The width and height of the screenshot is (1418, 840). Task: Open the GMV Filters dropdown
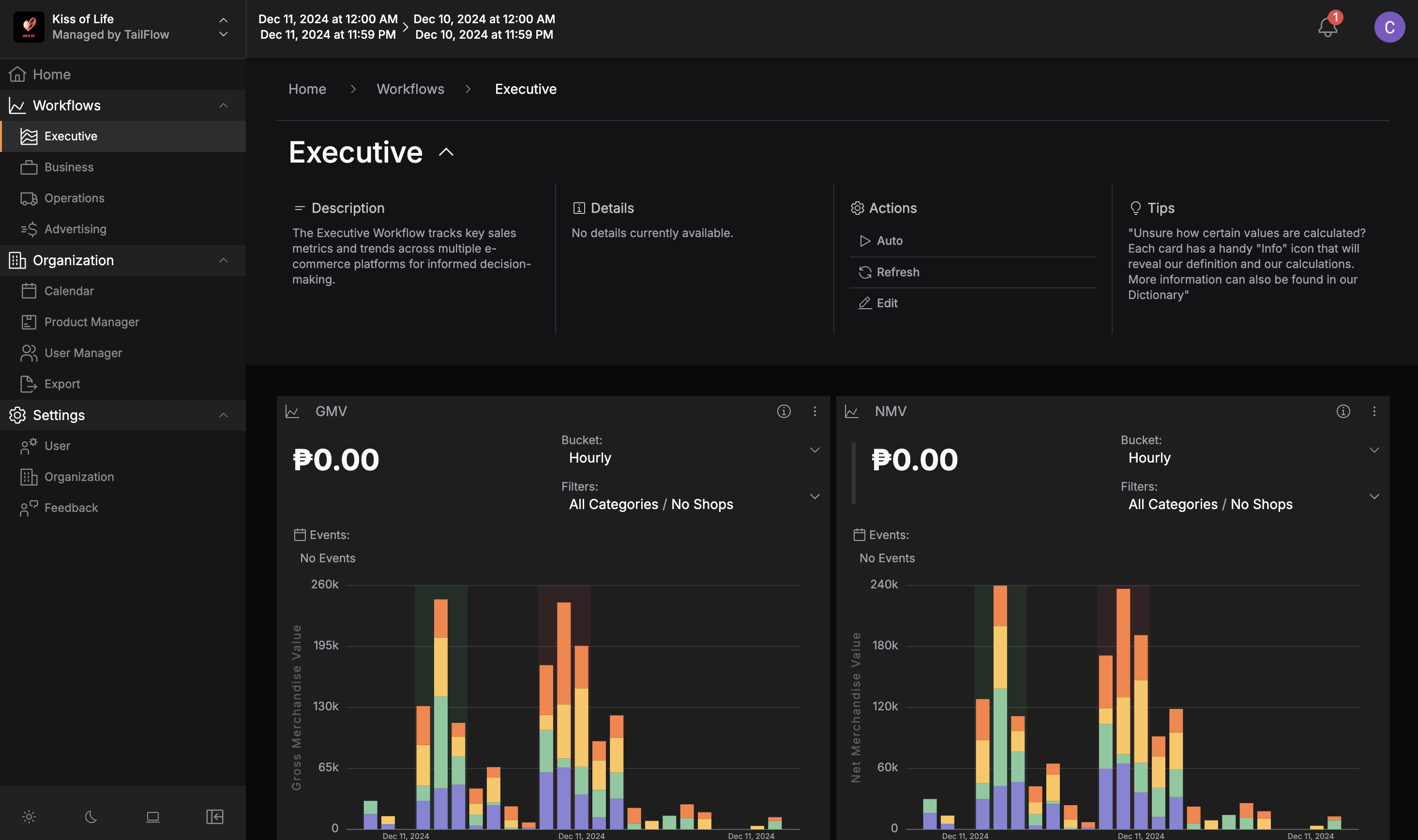pyautogui.click(x=691, y=496)
